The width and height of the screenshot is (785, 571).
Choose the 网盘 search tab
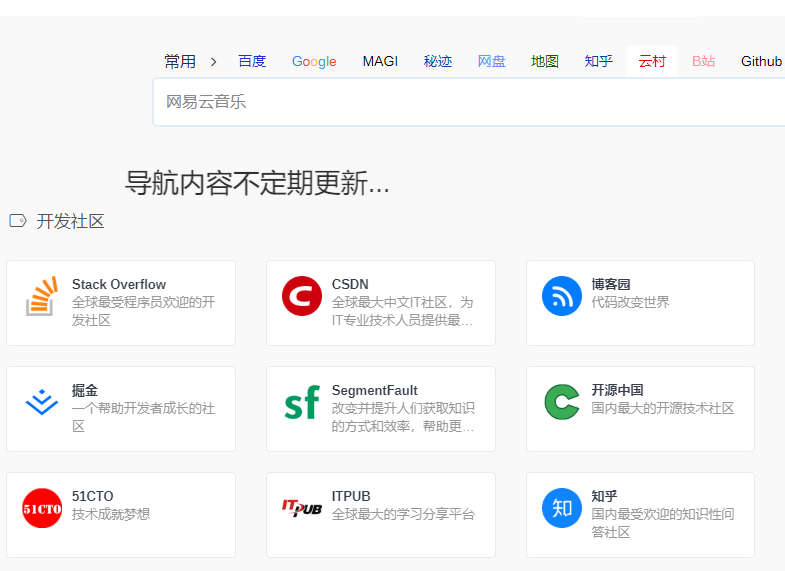coord(492,61)
